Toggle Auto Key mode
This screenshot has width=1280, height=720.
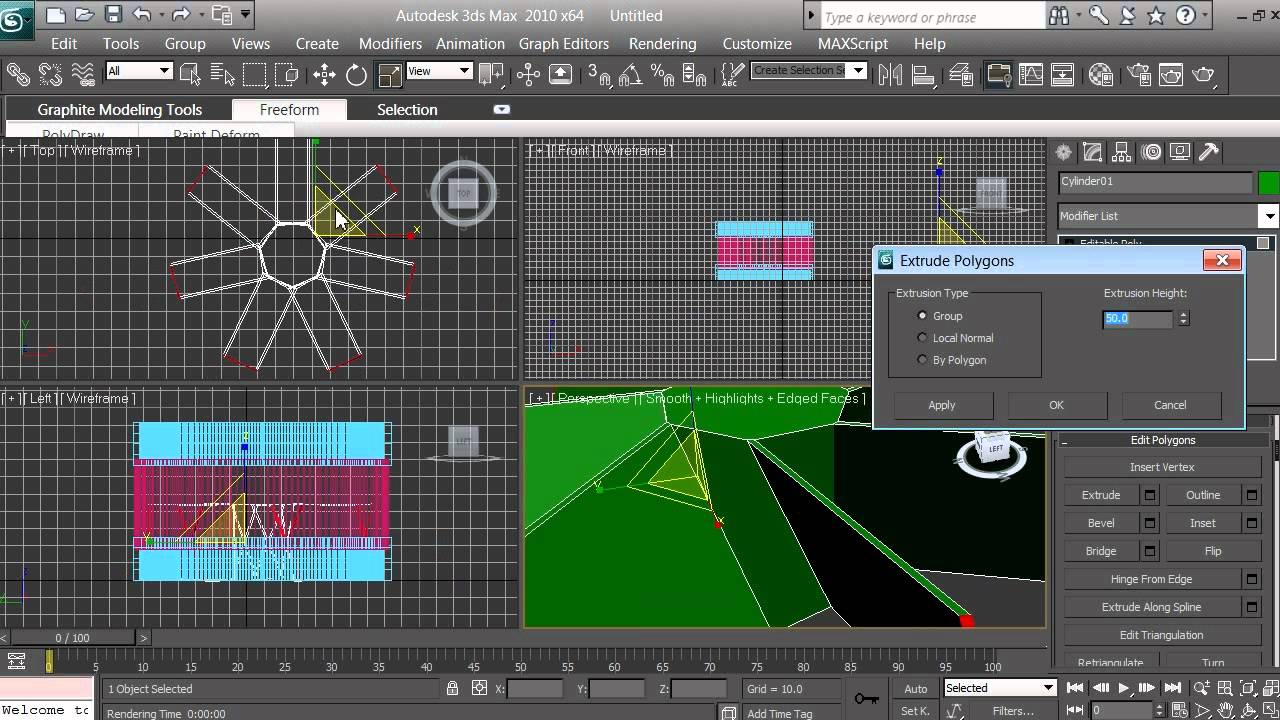click(916, 688)
